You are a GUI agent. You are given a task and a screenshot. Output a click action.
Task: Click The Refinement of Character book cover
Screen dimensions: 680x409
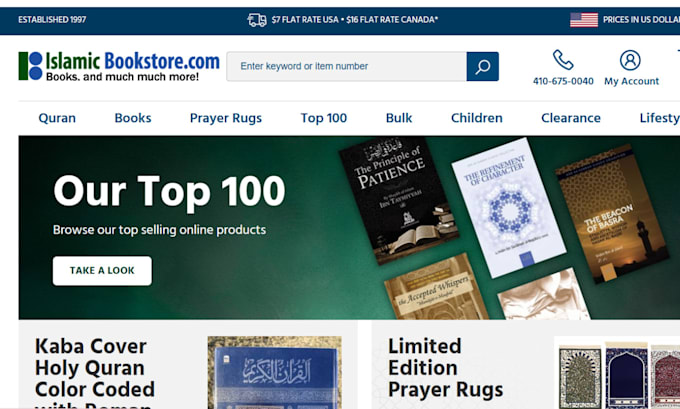[x=508, y=207]
